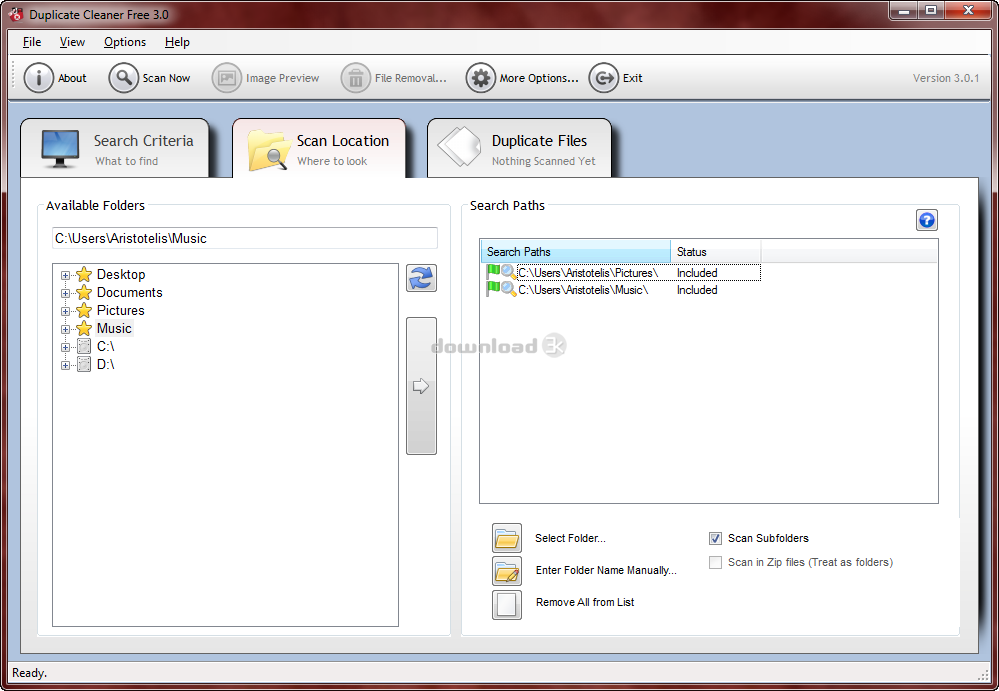Open Image Preview toolbar icon

click(227, 78)
